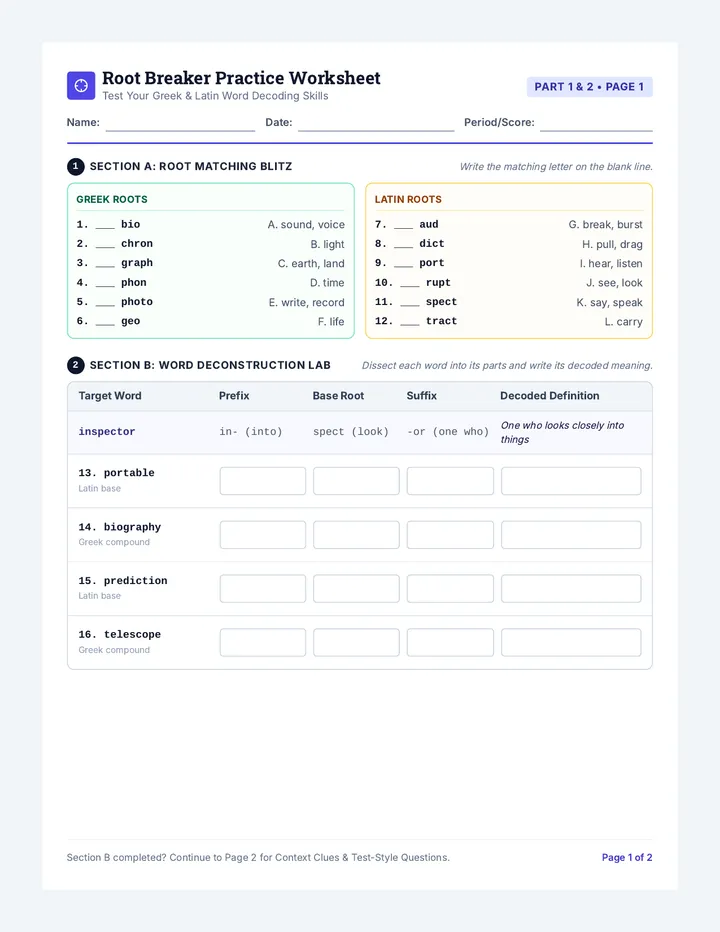
Task: Click the 'SECTION B: WORD DECONSTRUCTION LAB' heading
Action: pos(210,365)
